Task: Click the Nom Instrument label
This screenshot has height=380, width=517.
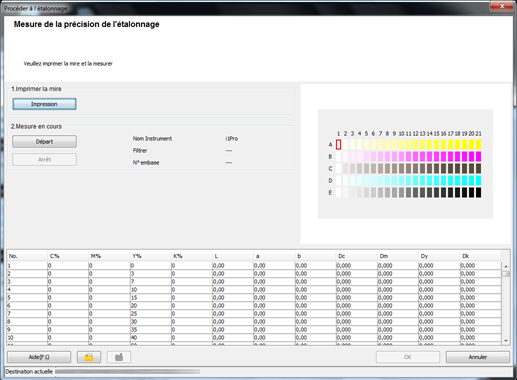Action: (152, 138)
